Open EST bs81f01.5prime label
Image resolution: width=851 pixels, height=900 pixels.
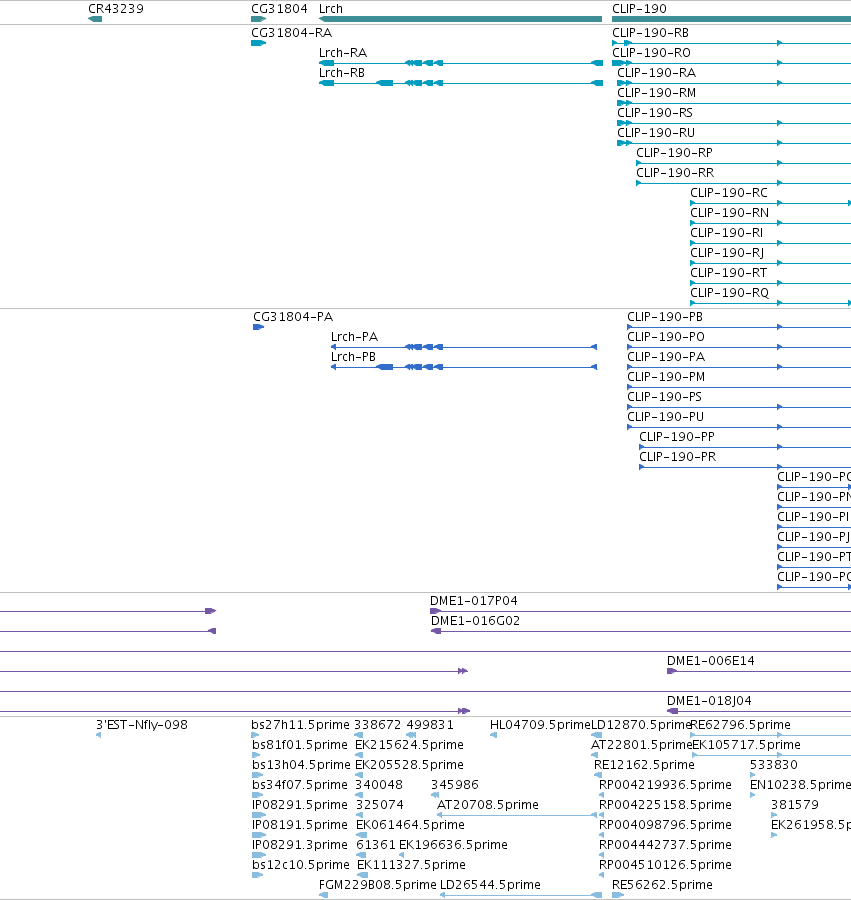(x=300, y=745)
